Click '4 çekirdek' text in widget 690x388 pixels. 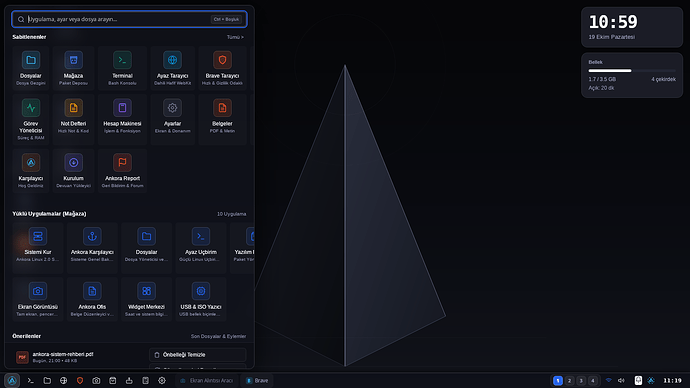[664, 79]
